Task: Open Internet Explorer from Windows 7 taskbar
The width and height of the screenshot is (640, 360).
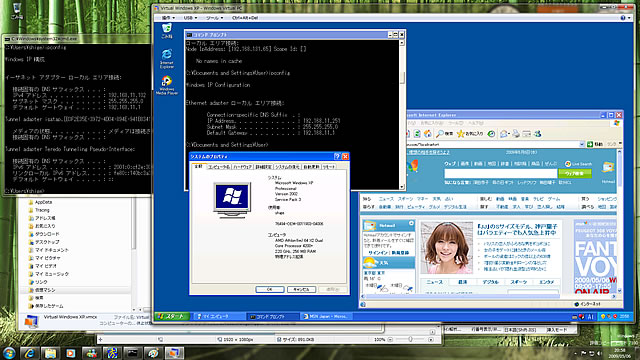Action: pyautogui.click(x=29, y=353)
